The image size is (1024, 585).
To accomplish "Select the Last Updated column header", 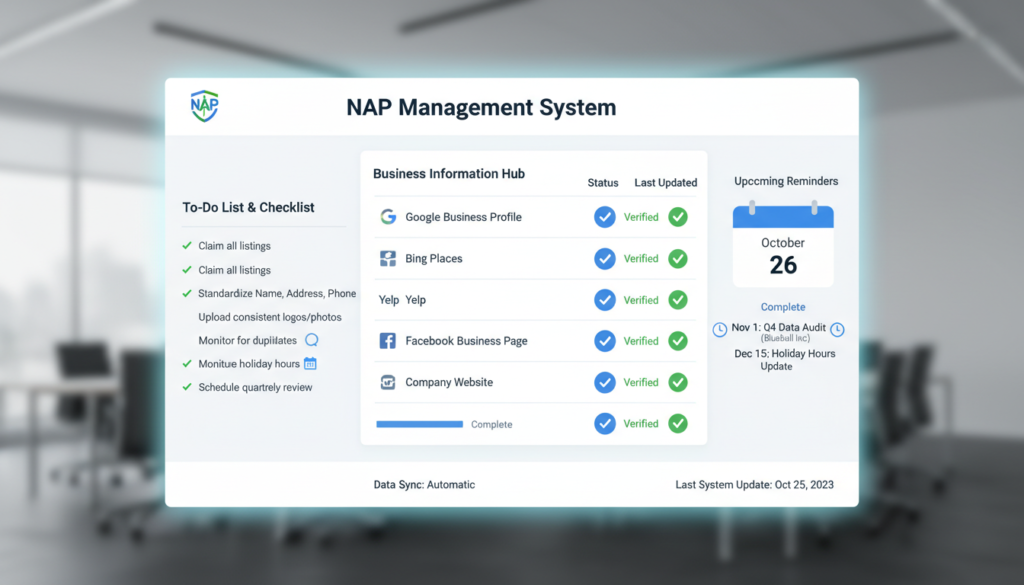I will point(665,183).
